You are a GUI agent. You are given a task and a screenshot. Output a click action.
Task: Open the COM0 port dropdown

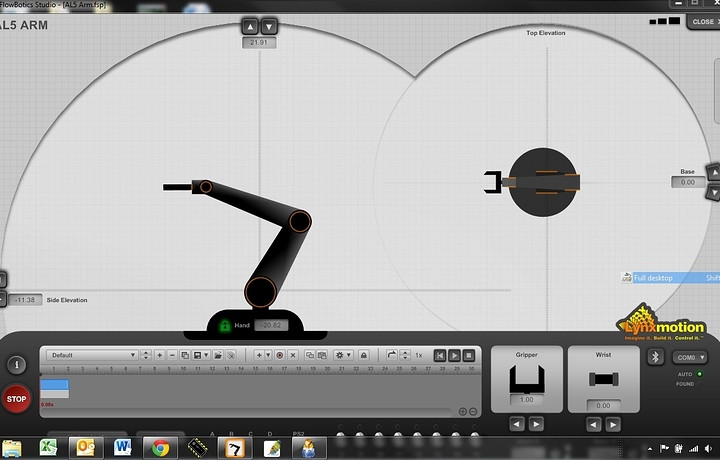(x=690, y=357)
